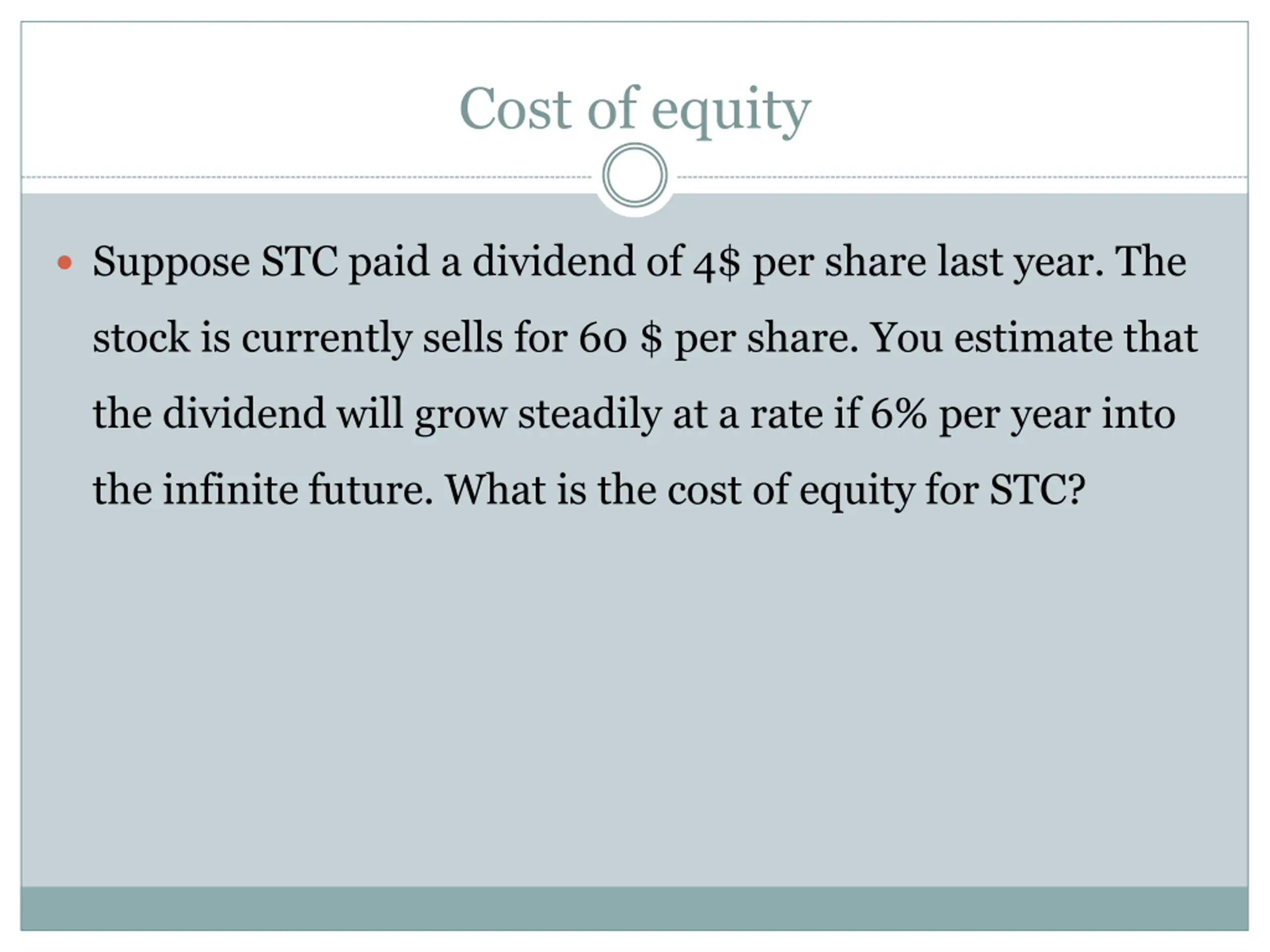This screenshot has width=1270, height=952.
Task: Click the word "grow" in the third line
Action: [x=461, y=416]
